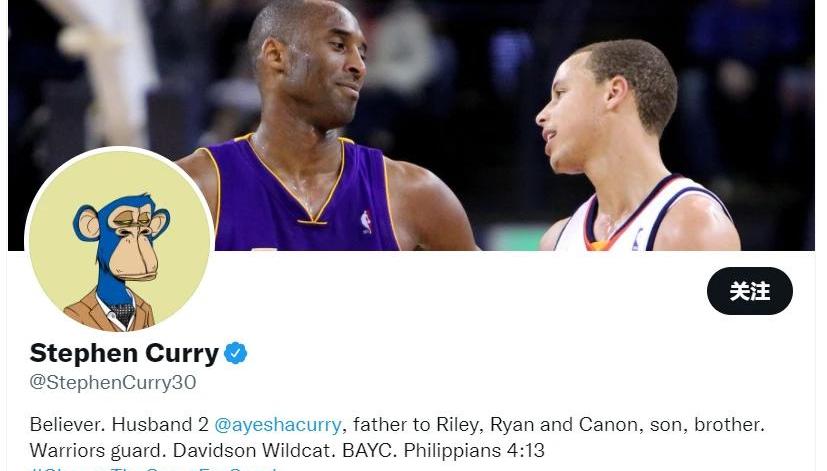Viewport: 827px width, 471px height.
Task: Open the blue ape profile avatar
Action: [x=120, y=241]
